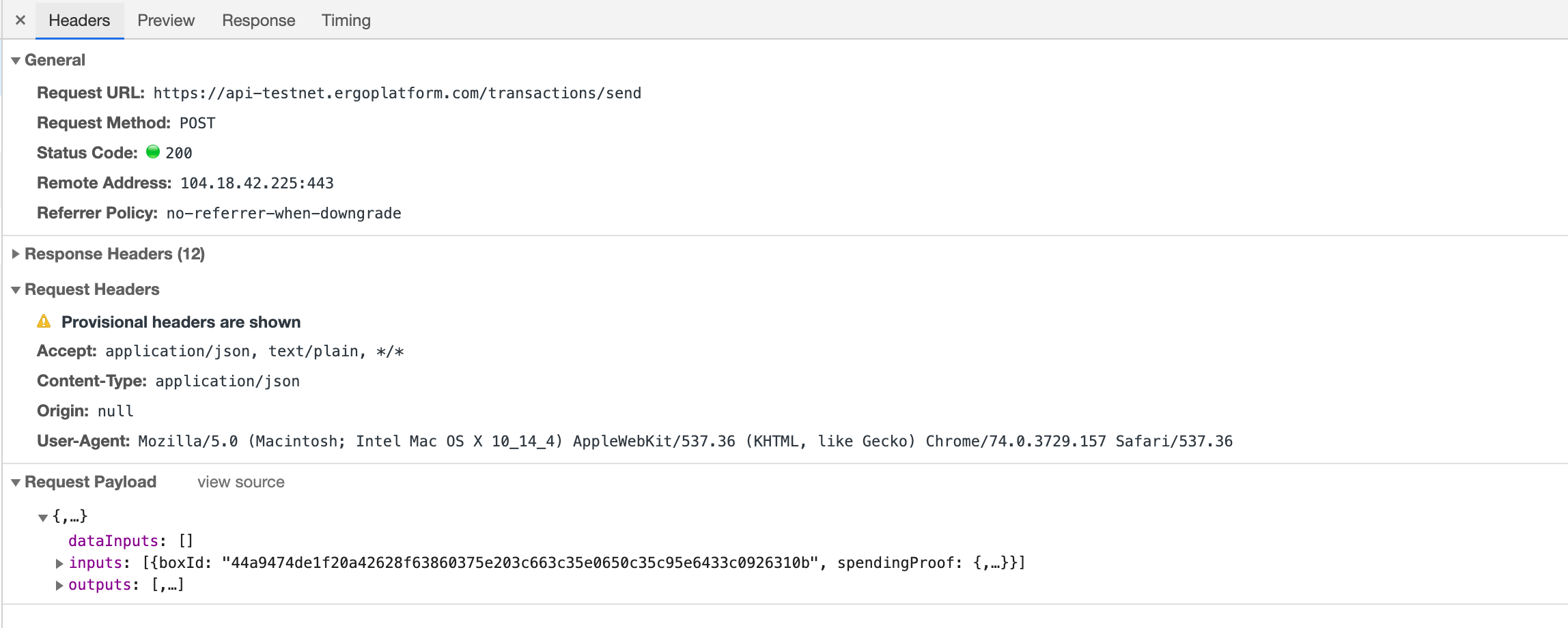The image size is (1568, 628).
Task: Click the green status code indicator
Action: click(x=152, y=153)
